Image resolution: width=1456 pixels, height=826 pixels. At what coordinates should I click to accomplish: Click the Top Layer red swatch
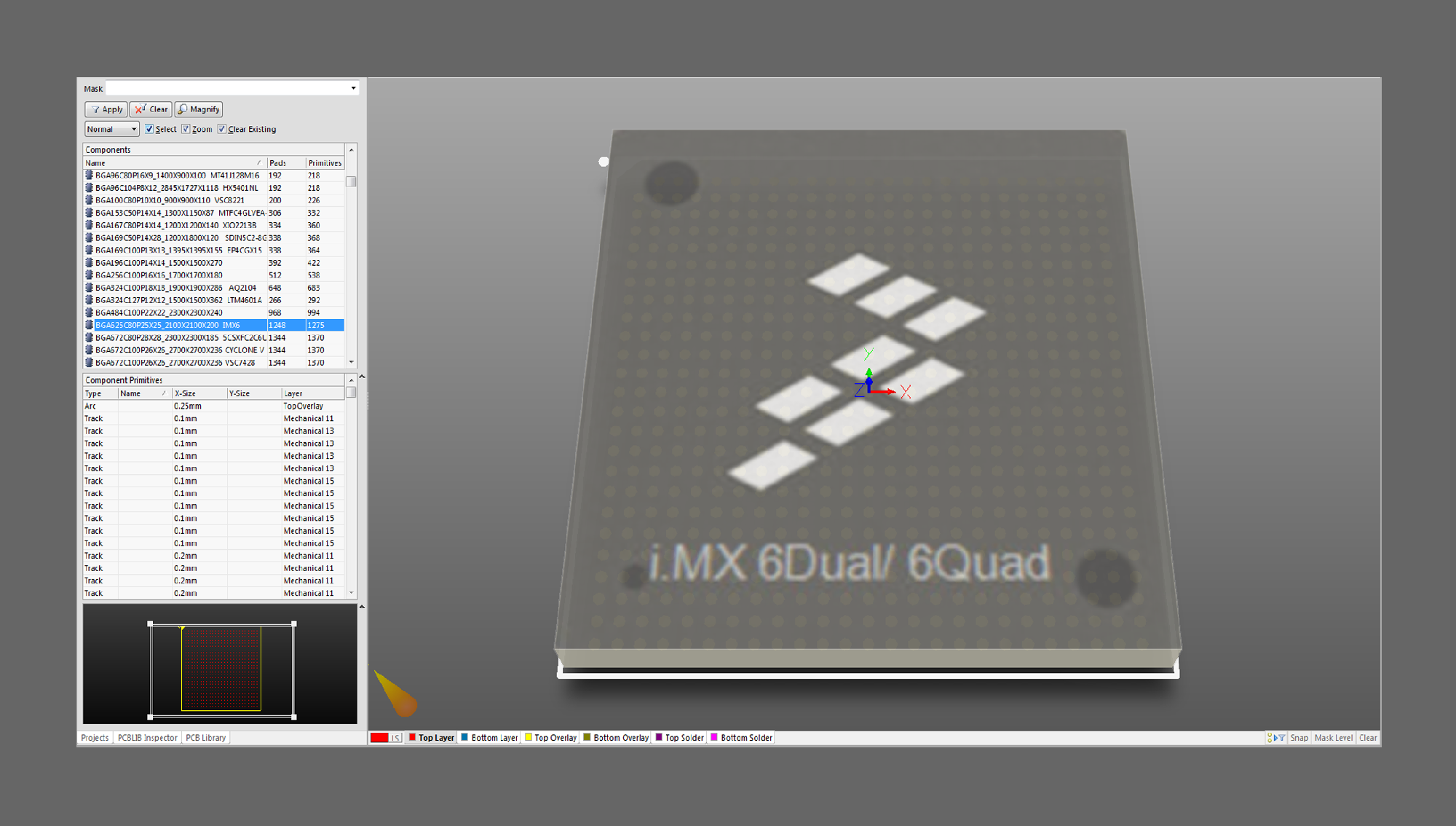coord(412,737)
